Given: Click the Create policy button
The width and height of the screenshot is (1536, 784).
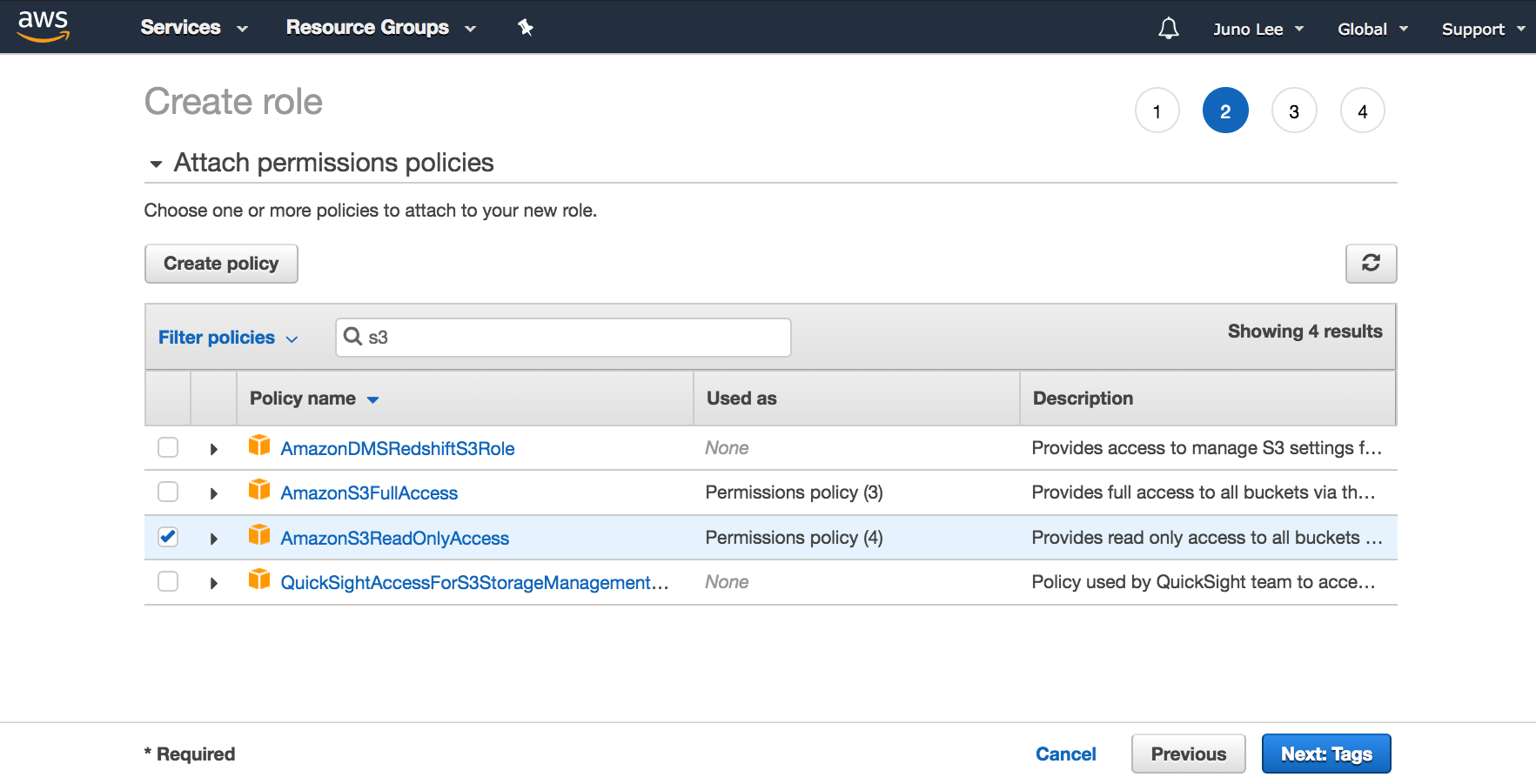Looking at the screenshot, I should click(221, 263).
